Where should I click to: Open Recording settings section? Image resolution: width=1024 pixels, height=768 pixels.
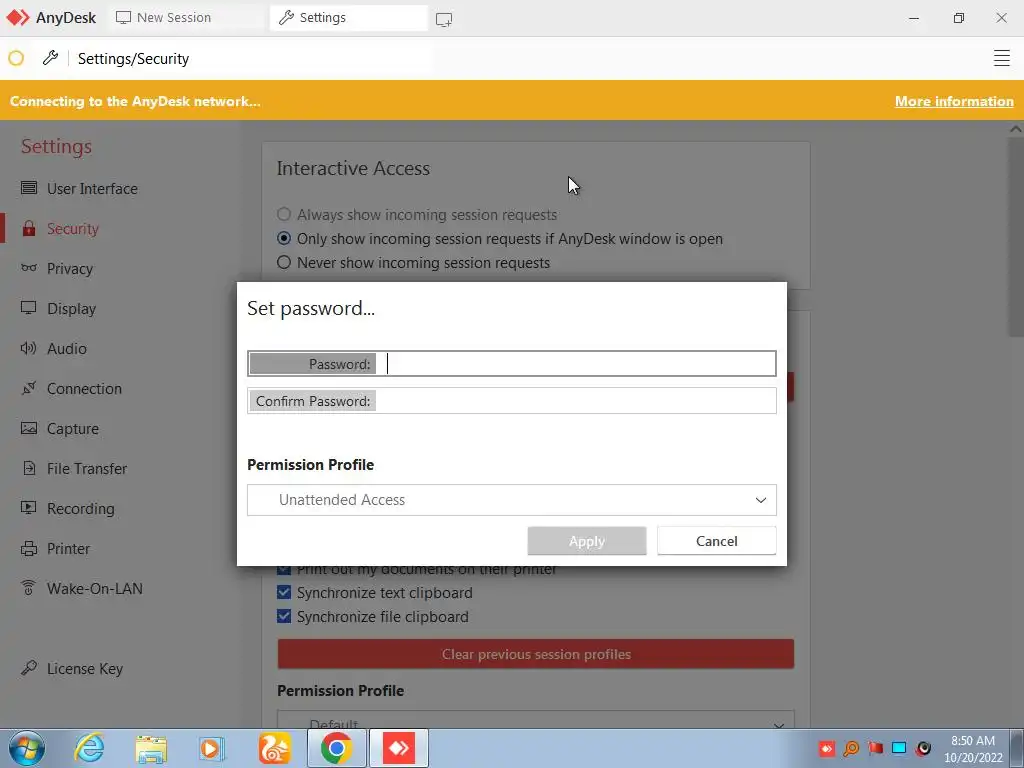click(80, 508)
